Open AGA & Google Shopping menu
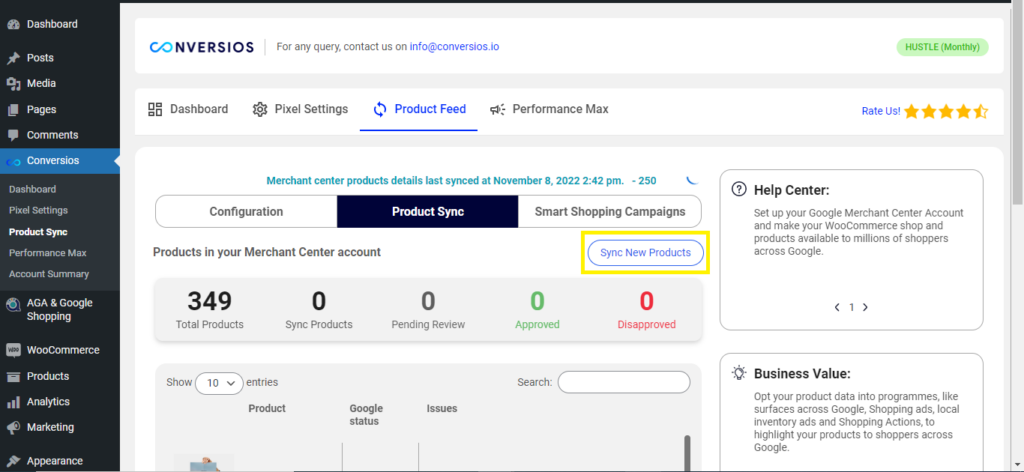The image size is (1024, 472). click(59, 309)
